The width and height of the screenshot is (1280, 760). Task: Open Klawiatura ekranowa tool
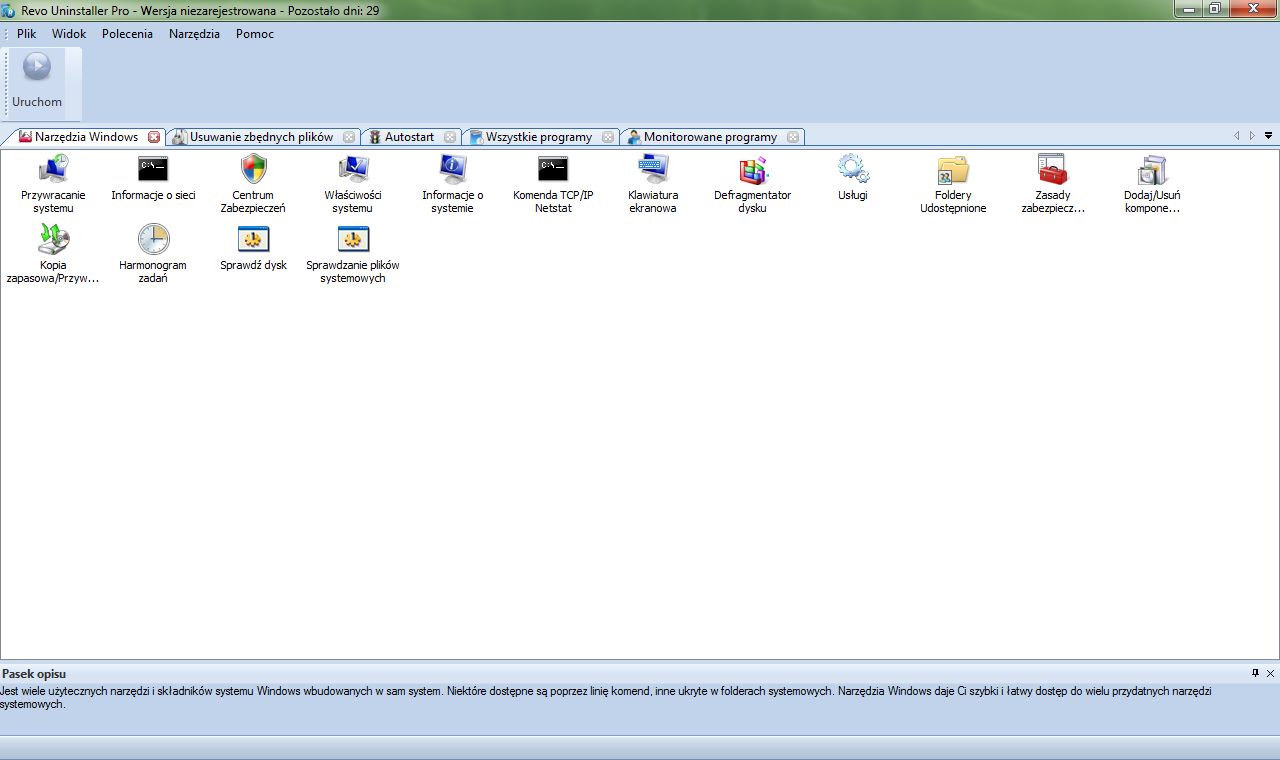click(653, 184)
